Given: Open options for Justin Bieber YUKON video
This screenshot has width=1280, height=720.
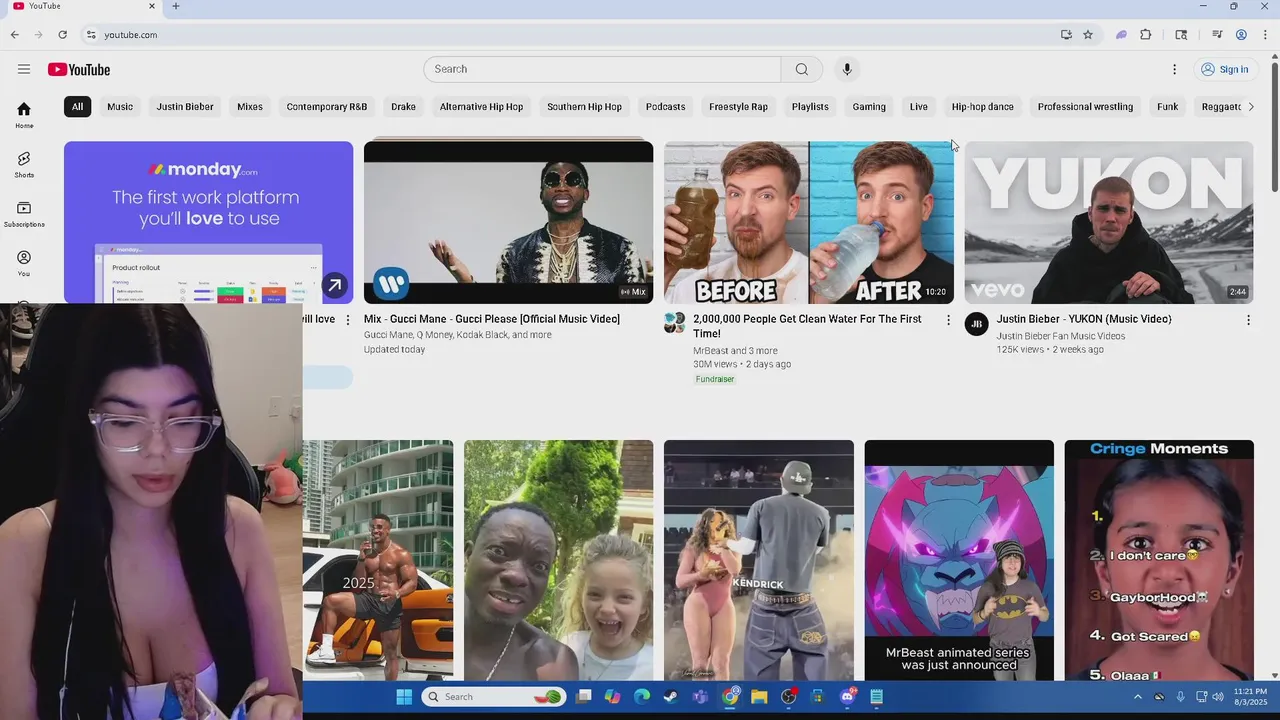Looking at the screenshot, I should point(1248,320).
